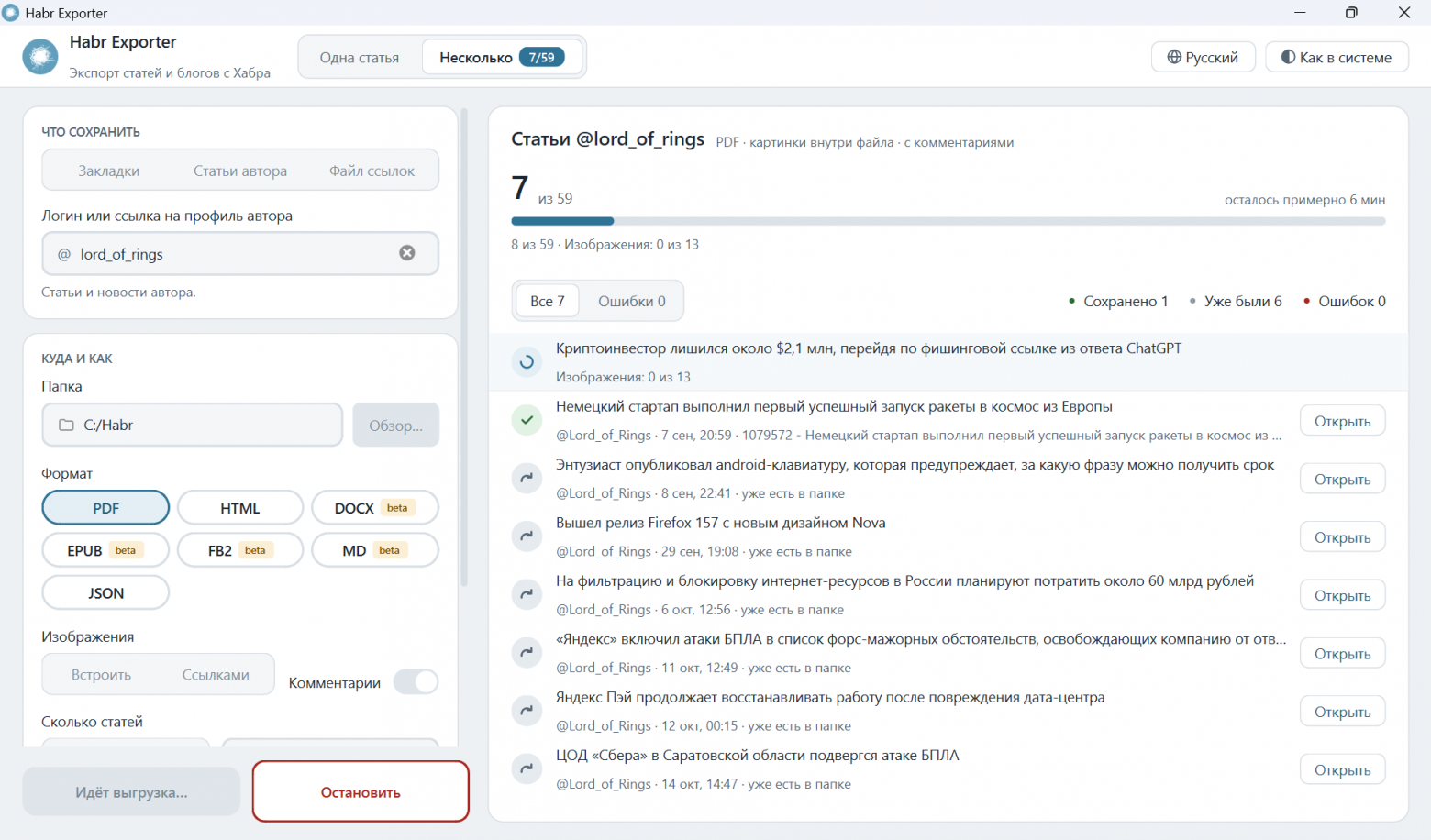
Task: Click the left panel vertical scrollbar
Action: click(x=464, y=348)
